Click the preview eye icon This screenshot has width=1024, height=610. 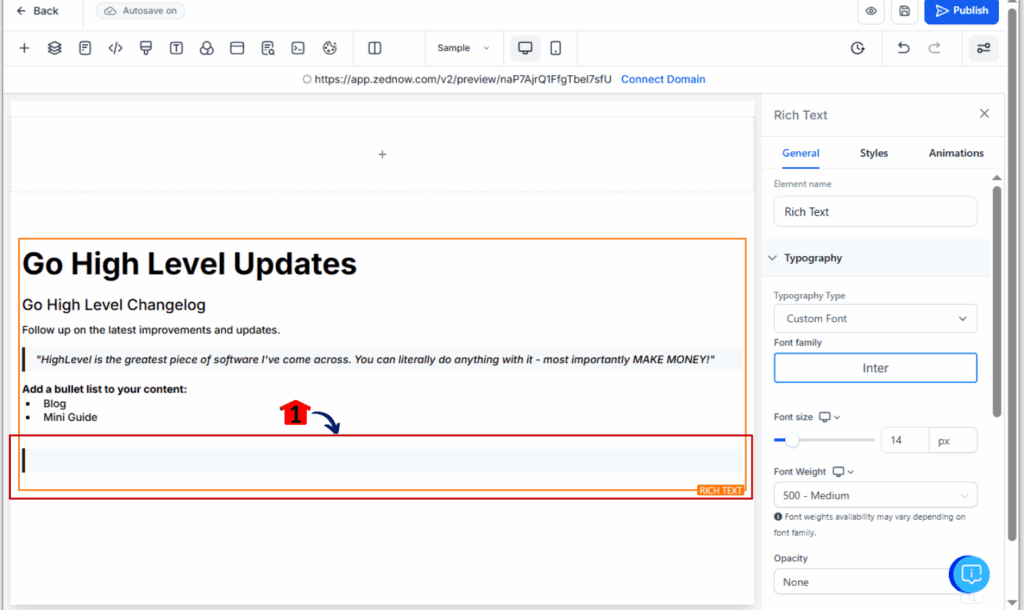click(x=871, y=11)
